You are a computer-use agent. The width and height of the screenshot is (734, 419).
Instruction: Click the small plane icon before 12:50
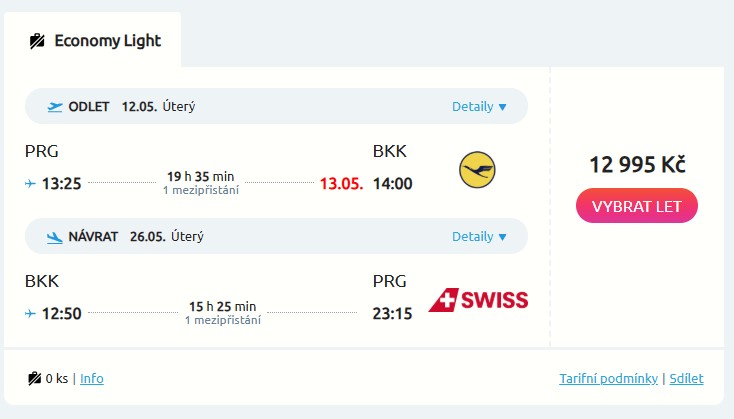click(30, 314)
